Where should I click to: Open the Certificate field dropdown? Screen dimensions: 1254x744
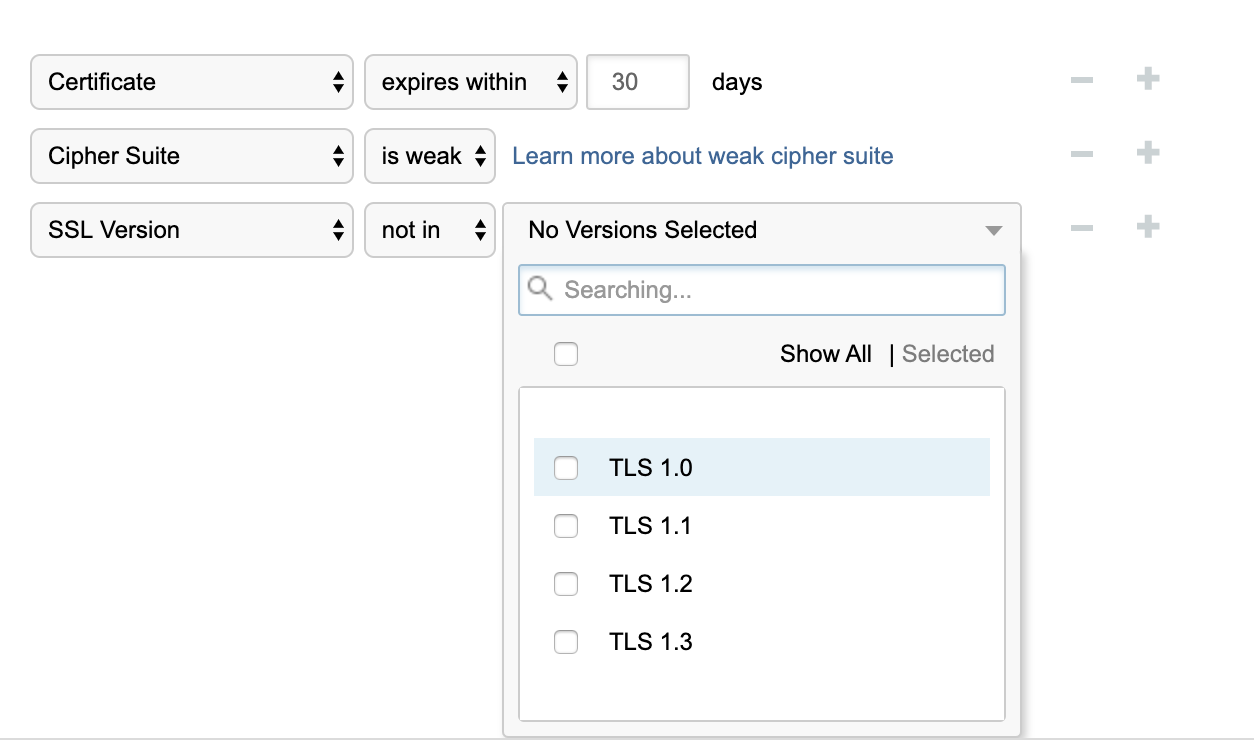click(192, 82)
